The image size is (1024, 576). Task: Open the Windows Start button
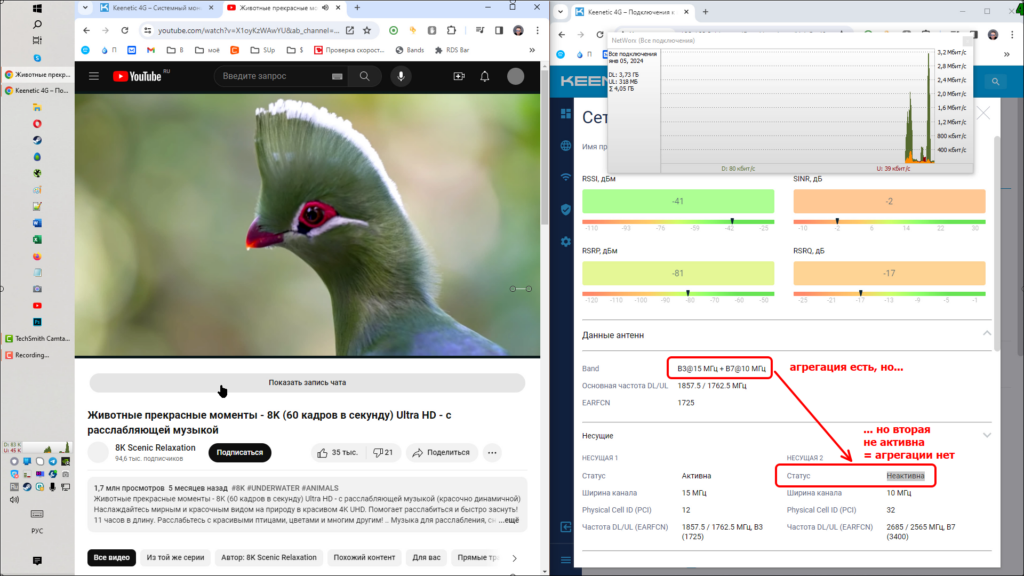click(x=37, y=8)
